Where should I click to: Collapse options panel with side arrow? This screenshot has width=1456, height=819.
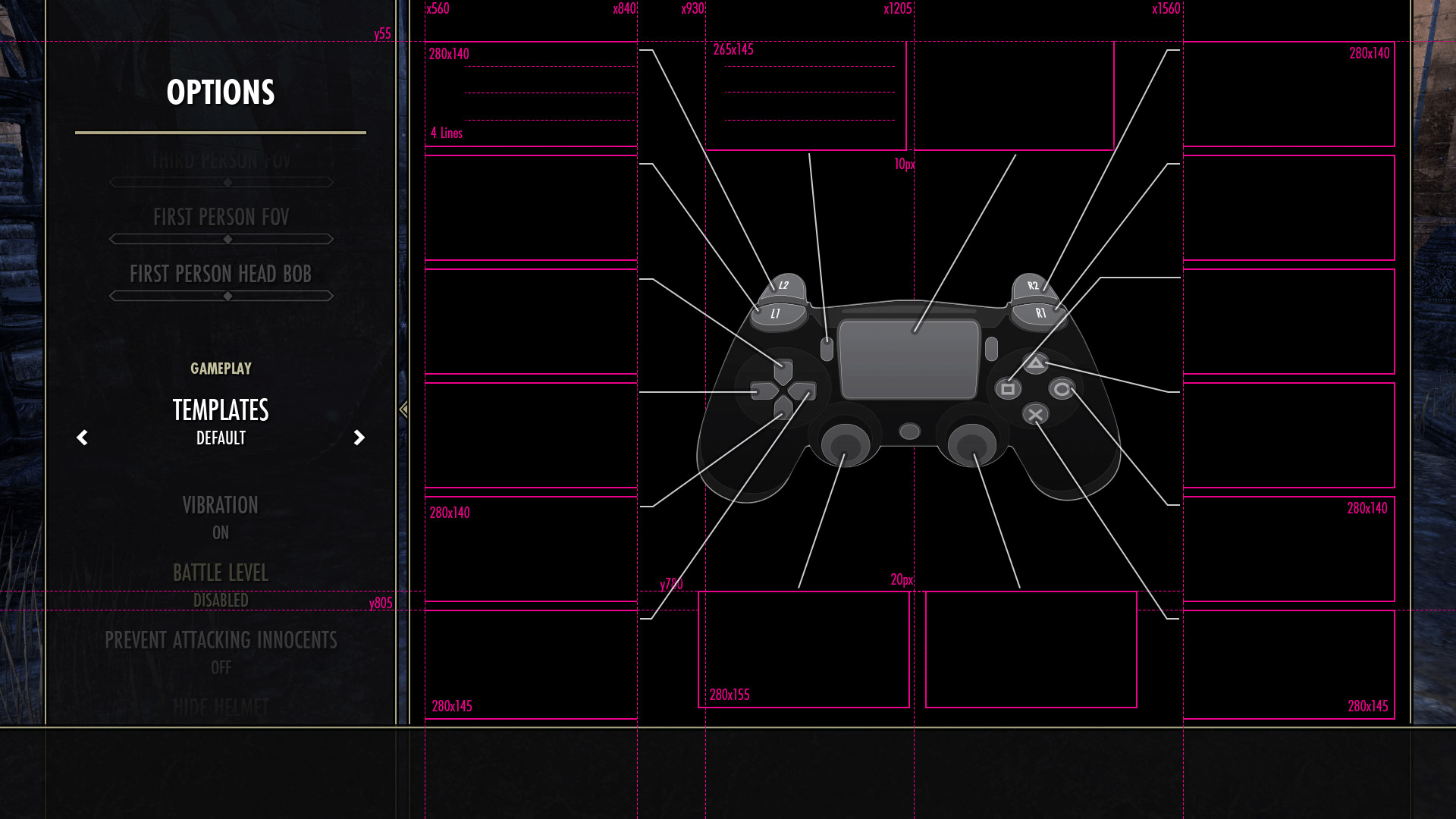[x=403, y=409]
